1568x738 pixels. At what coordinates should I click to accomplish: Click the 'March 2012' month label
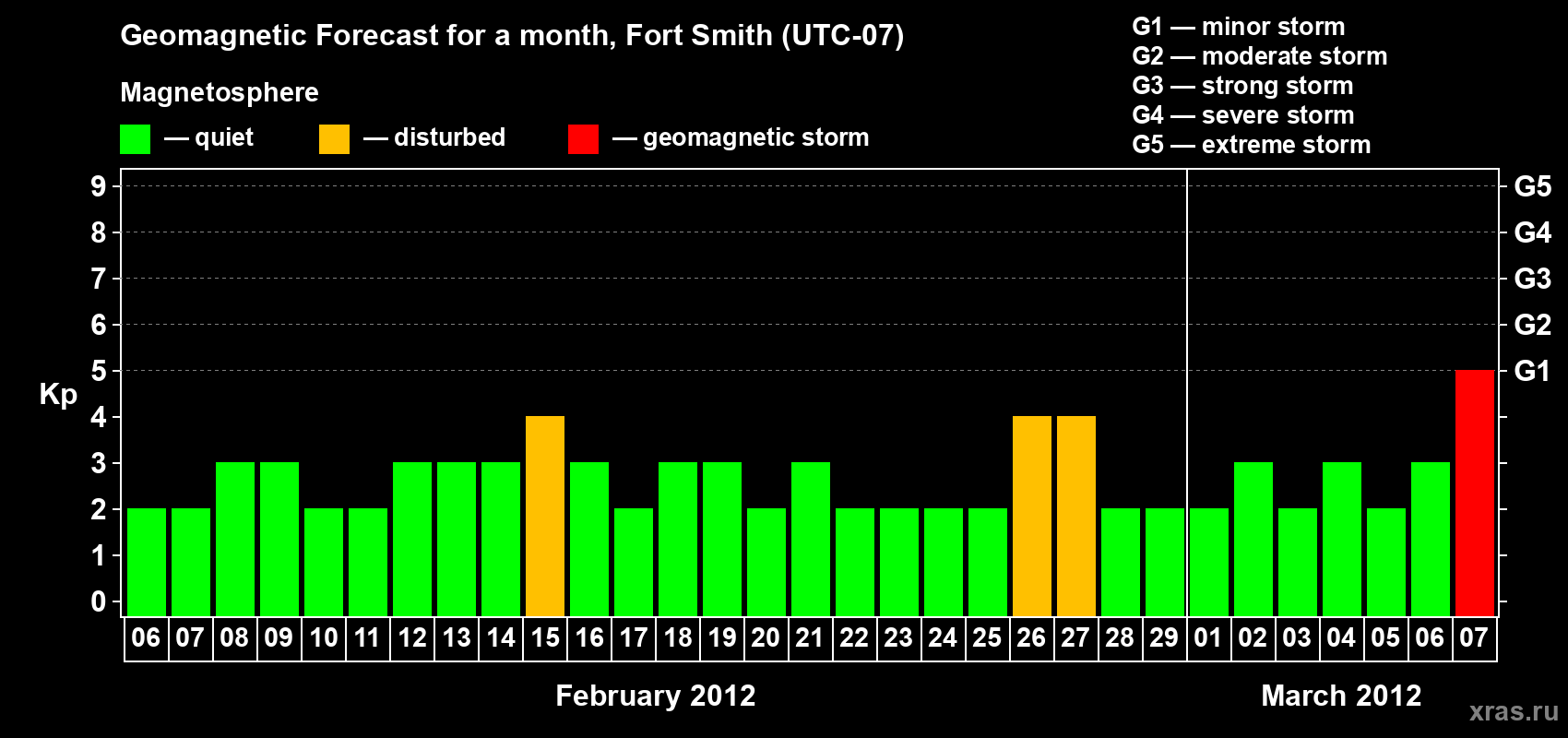pyautogui.click(x=1341, y=696)
